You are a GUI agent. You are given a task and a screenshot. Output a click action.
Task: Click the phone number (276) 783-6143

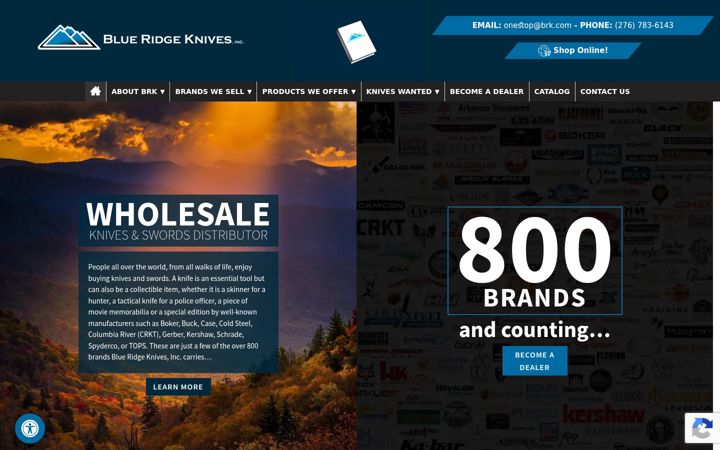[644, 25]
